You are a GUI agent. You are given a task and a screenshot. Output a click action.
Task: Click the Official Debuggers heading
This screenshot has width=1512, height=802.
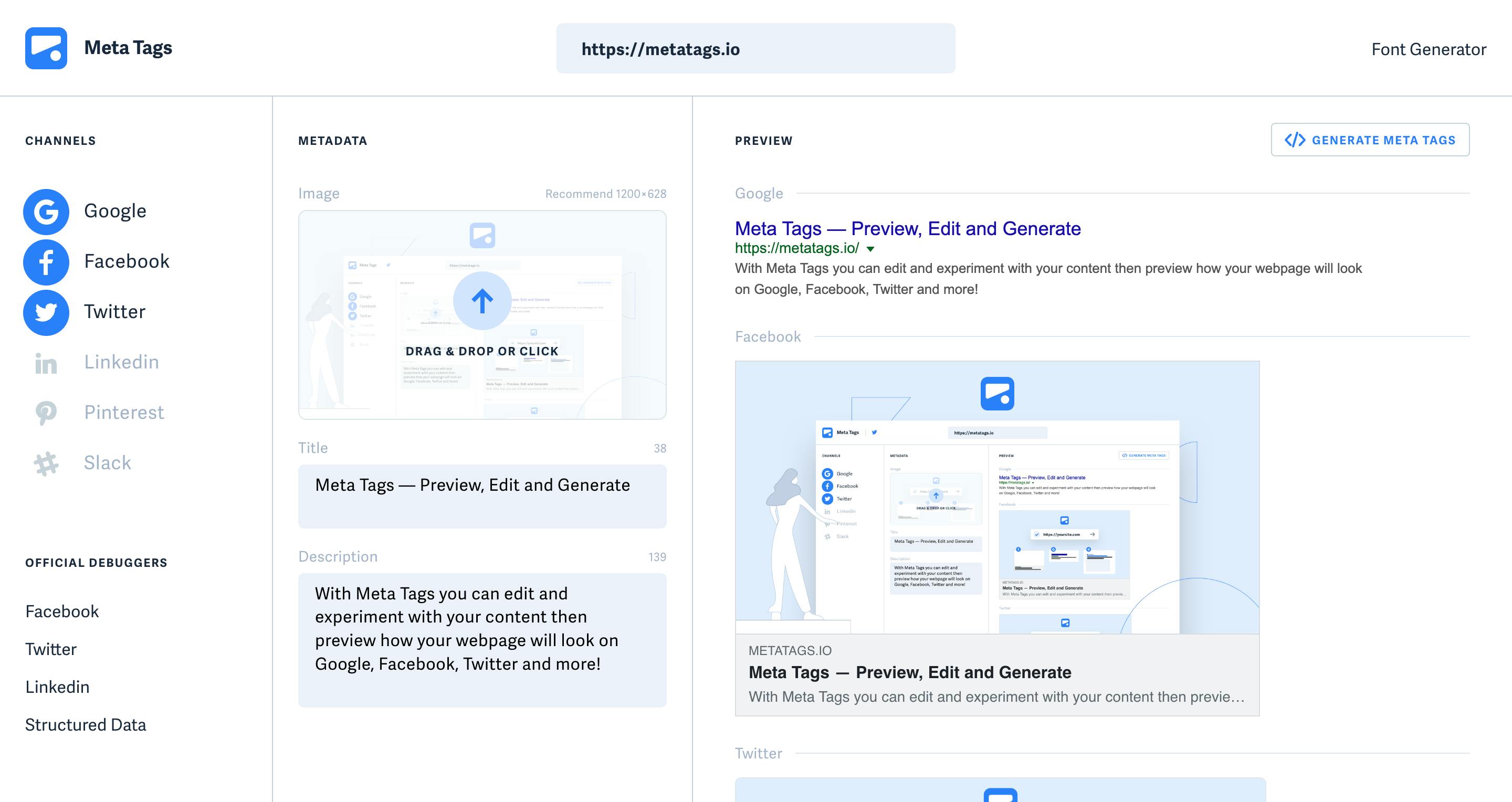point(96,563)
